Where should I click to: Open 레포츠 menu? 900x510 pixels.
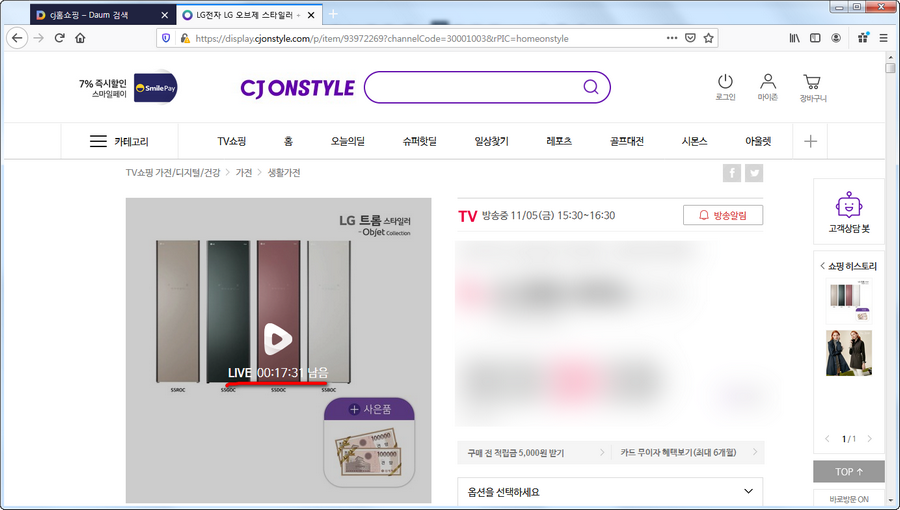pyautogui.click(x=559, y=141)
